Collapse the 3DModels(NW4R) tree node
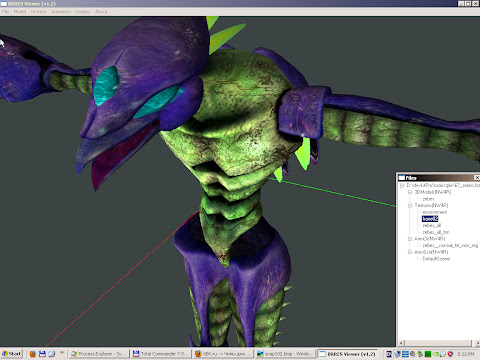This screenshot has height=360, width=480. coord(410,192)
